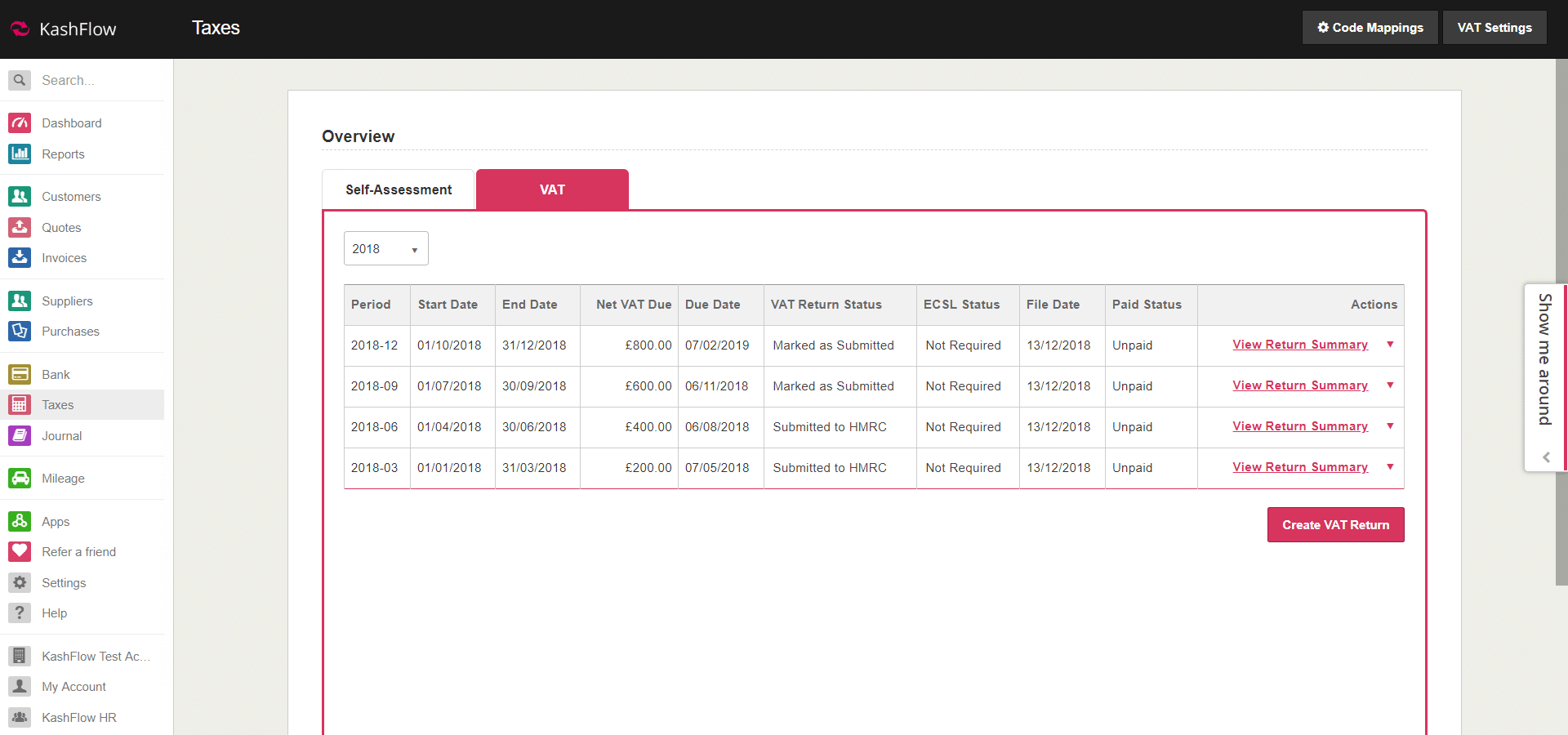Open Reports via its bar chart icon
1568x735 pixels.
20,154
